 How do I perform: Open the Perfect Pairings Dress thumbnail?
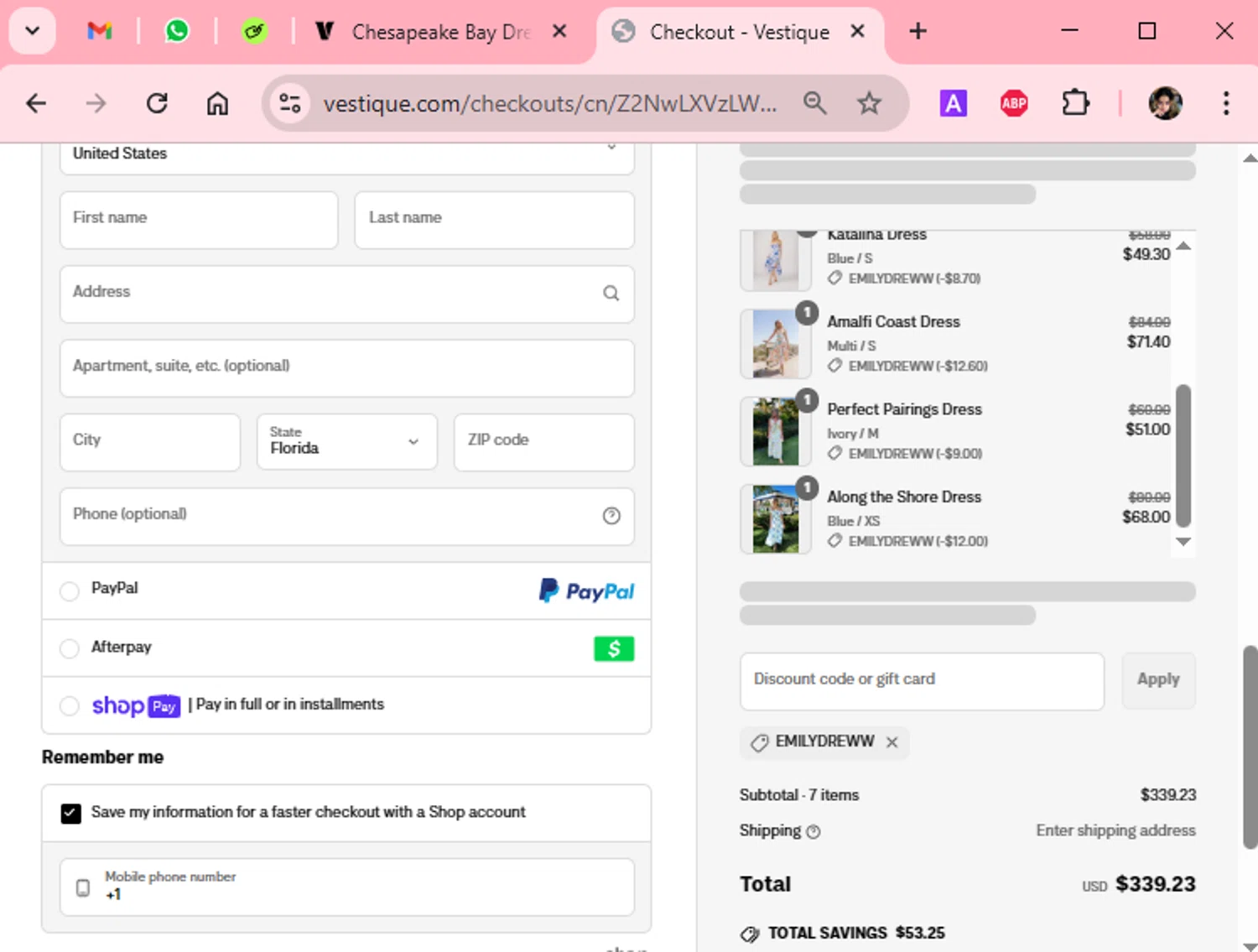776,431
